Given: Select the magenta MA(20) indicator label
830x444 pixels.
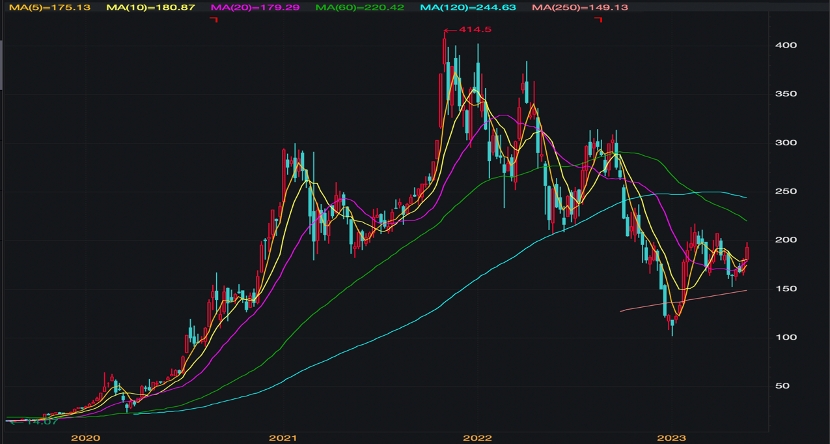Looking at the screenshot, I should pyautogui.click(x=255, y=7).
